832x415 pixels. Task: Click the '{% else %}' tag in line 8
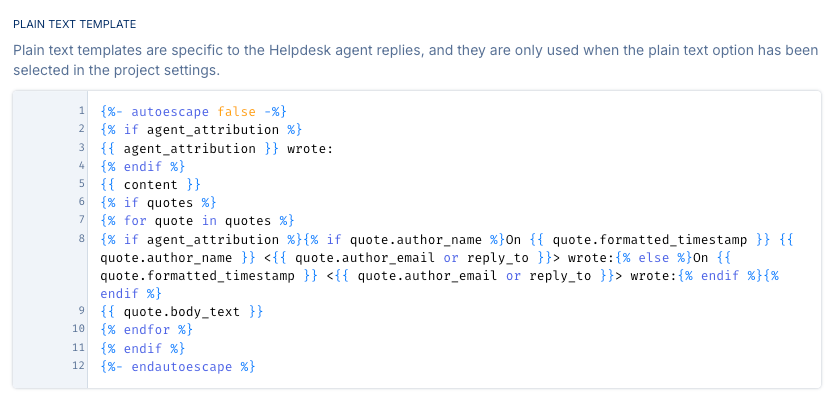point(655,257)
